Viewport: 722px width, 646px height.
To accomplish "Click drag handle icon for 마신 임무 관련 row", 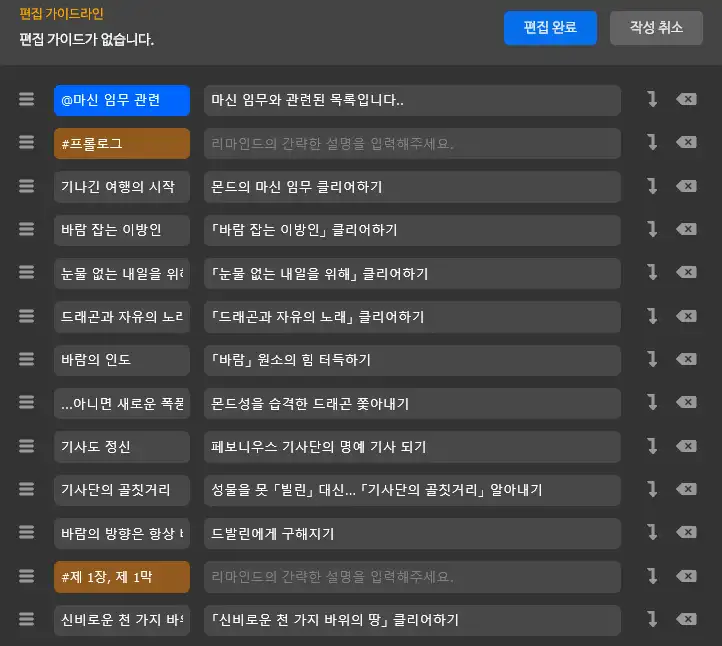I will coord(27,100).
